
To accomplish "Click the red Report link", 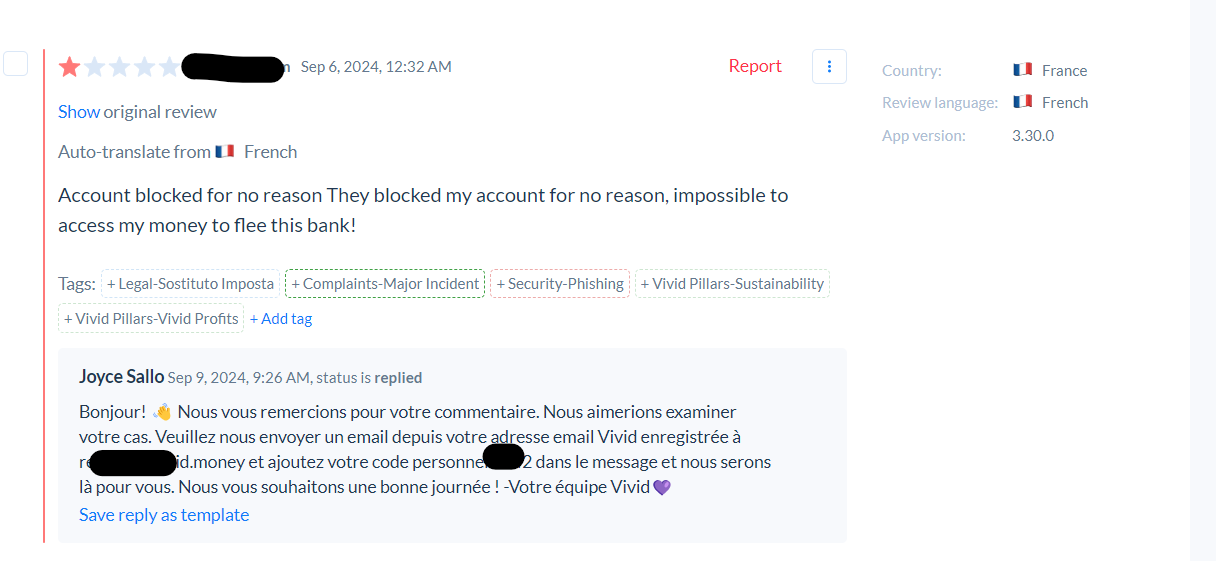I will pos(755,66).
